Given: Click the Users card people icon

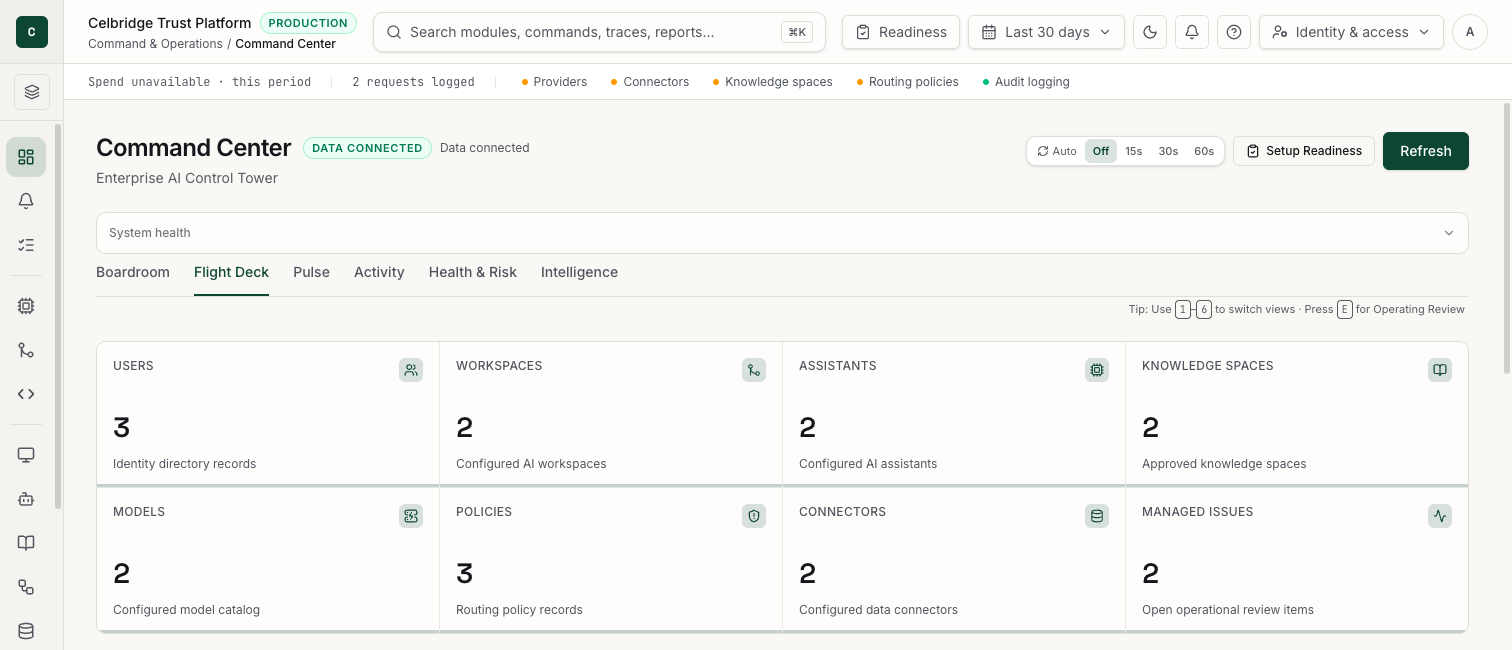Looking at the screenshot, I should 411,370.
